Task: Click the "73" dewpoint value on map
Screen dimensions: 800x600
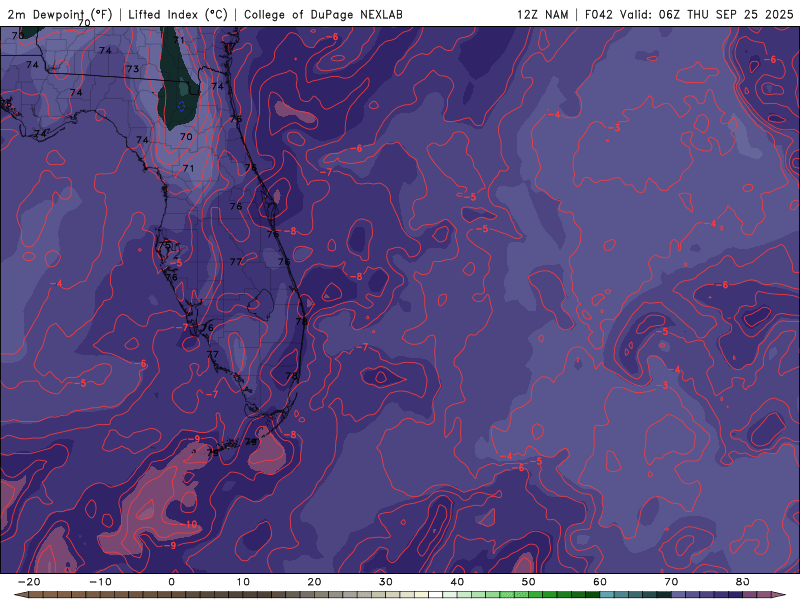Action: 133,69
